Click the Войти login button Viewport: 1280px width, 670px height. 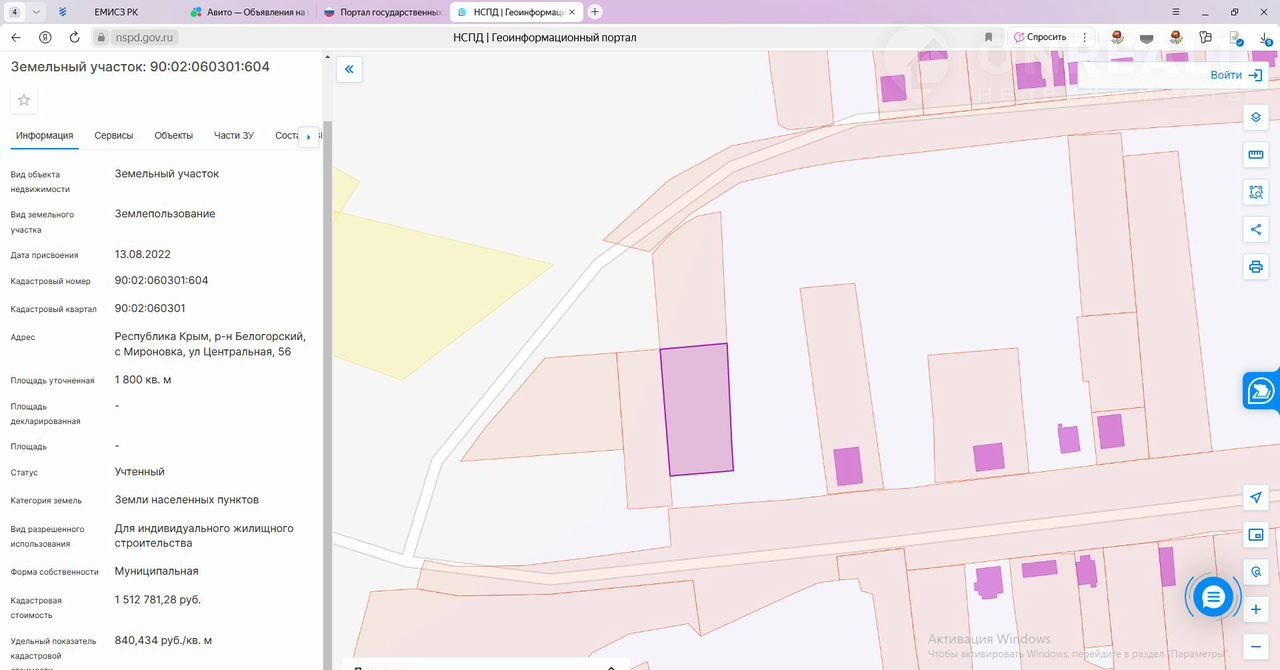point(1236,75)
